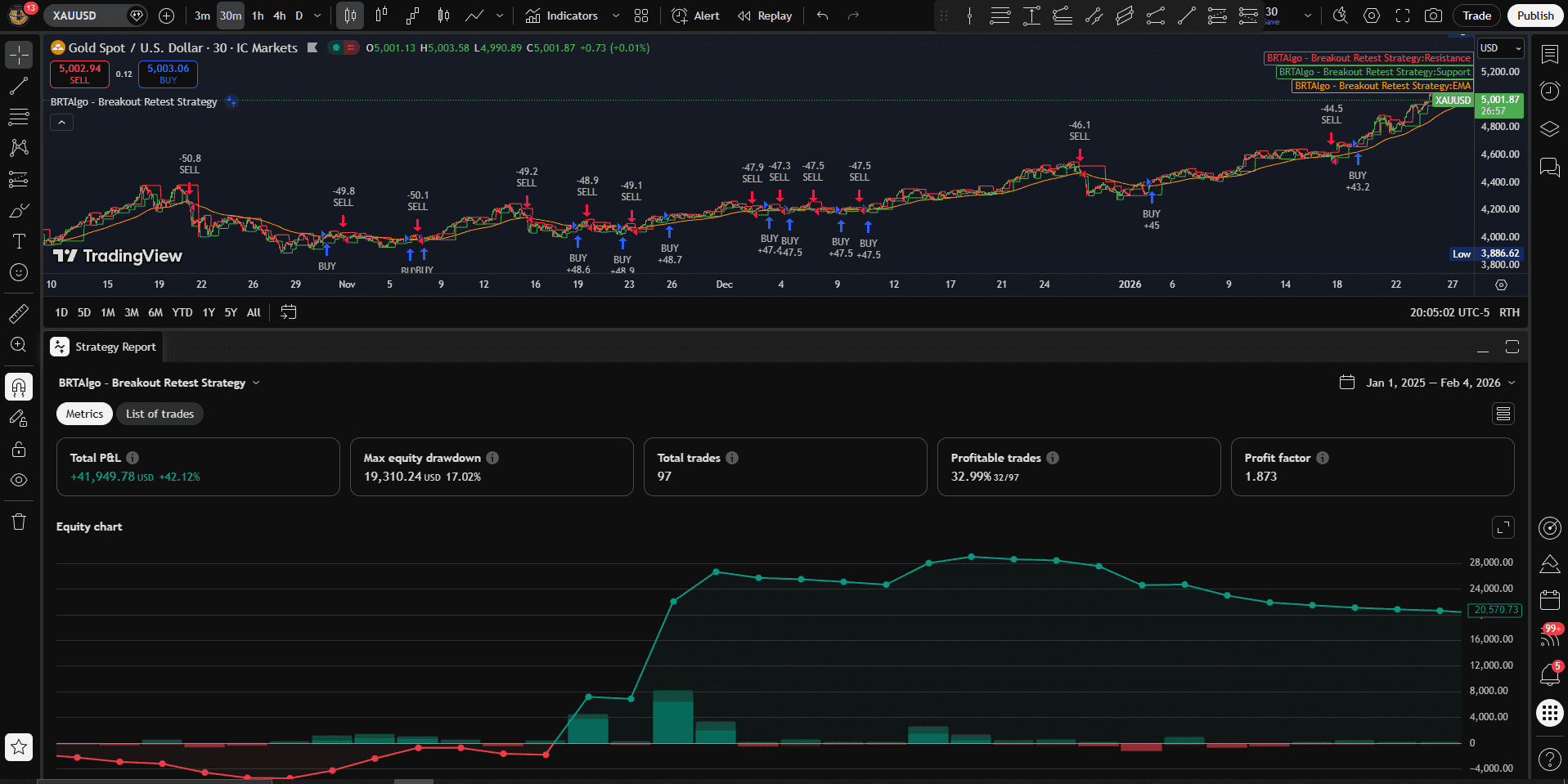Click the 5,003.06 BUY price button
This screenshot has width=1568, height=784.
[x=168, y=74]
